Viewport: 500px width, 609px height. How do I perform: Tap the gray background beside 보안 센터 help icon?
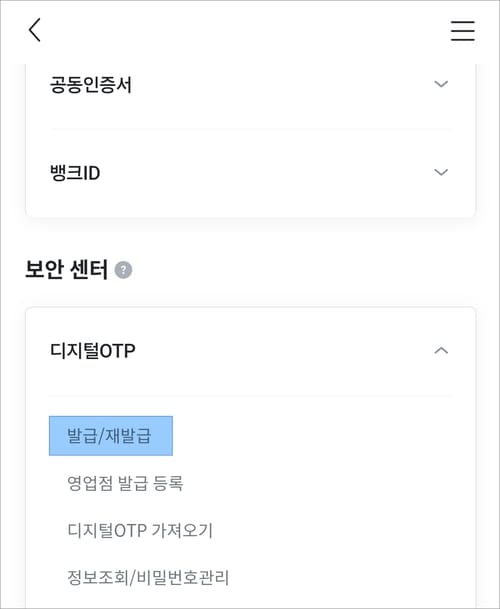coord(303,270)
